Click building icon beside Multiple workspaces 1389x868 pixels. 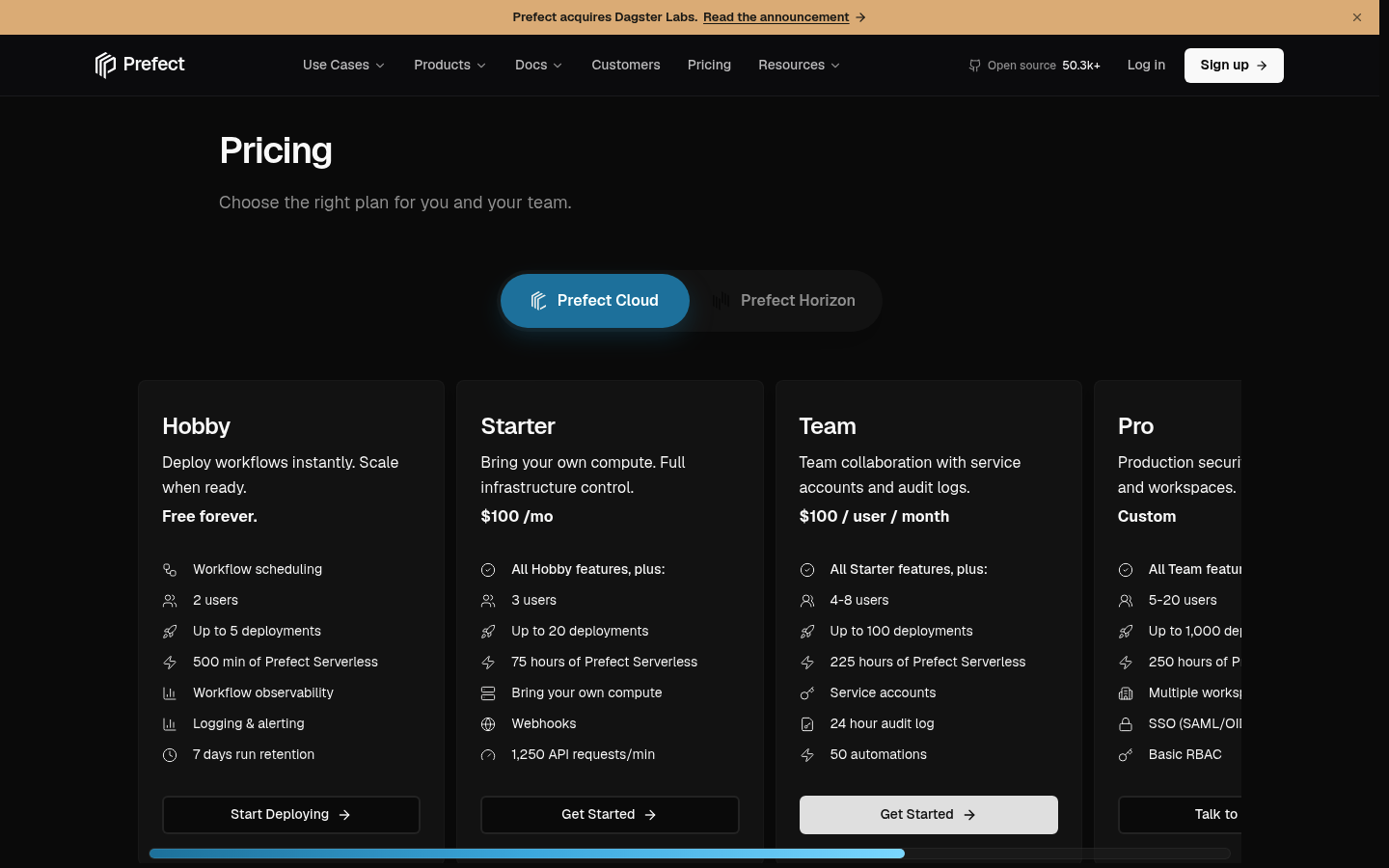point(1126,693)
